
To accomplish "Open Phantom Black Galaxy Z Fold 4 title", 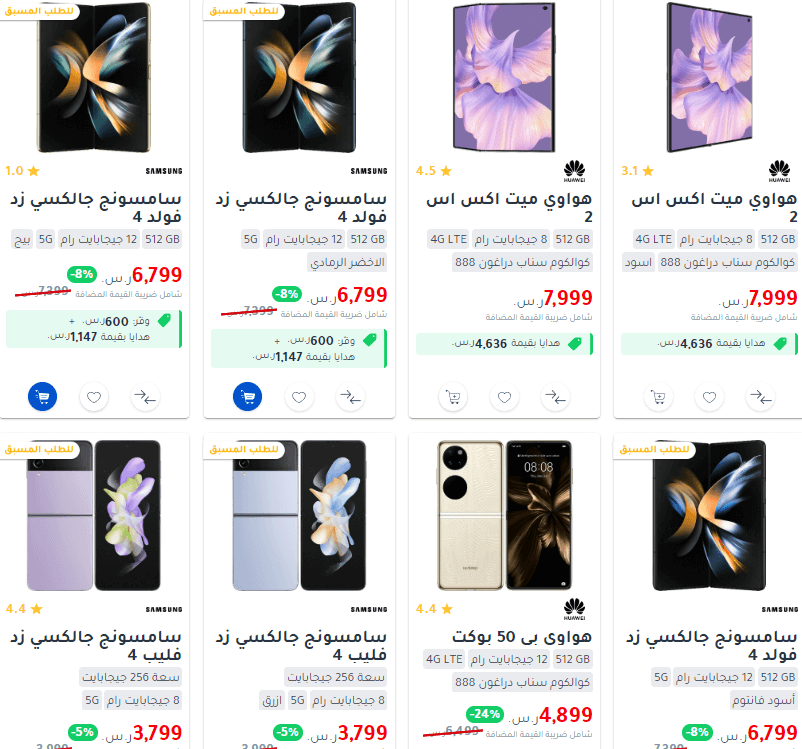I will [711, 645].
